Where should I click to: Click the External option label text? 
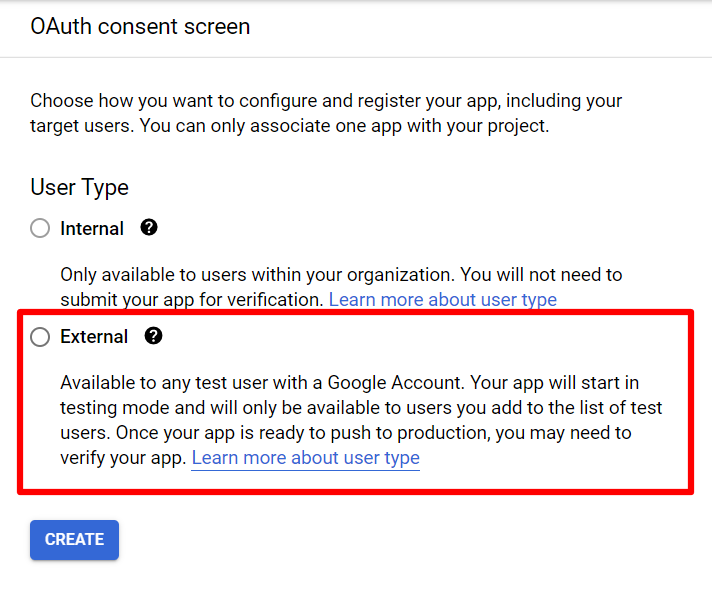[94, 337]
